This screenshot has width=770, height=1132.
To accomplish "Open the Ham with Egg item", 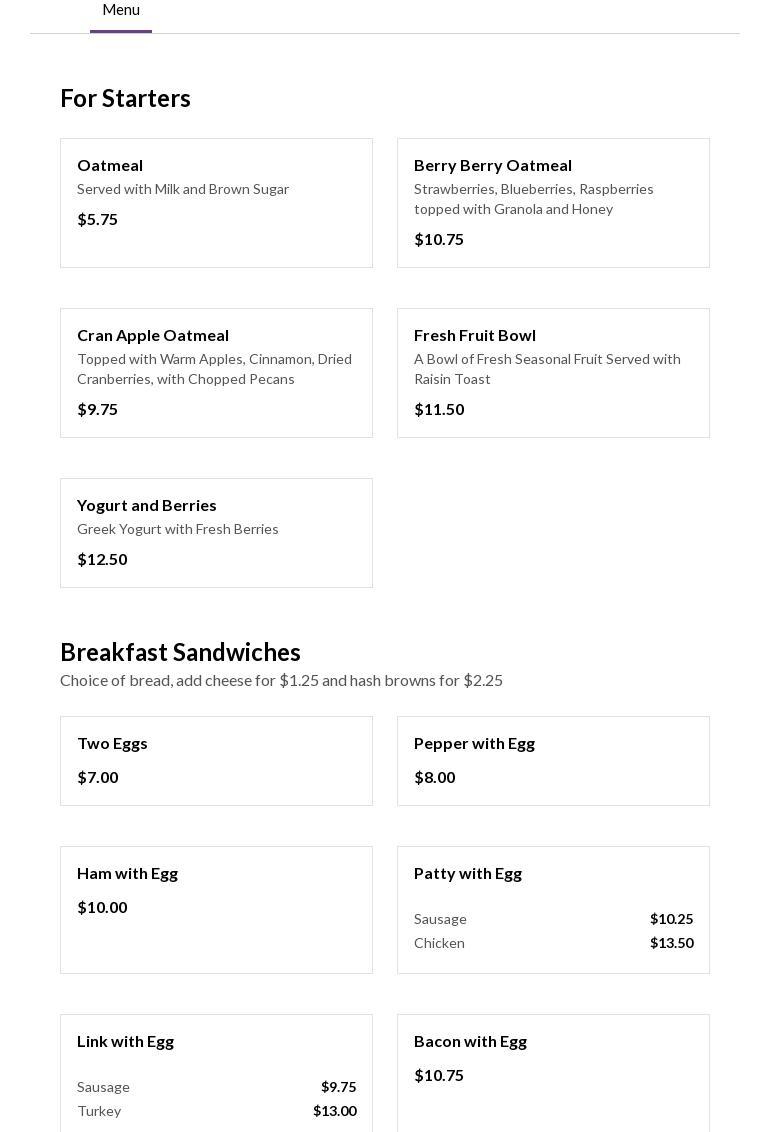I will 216,909.
